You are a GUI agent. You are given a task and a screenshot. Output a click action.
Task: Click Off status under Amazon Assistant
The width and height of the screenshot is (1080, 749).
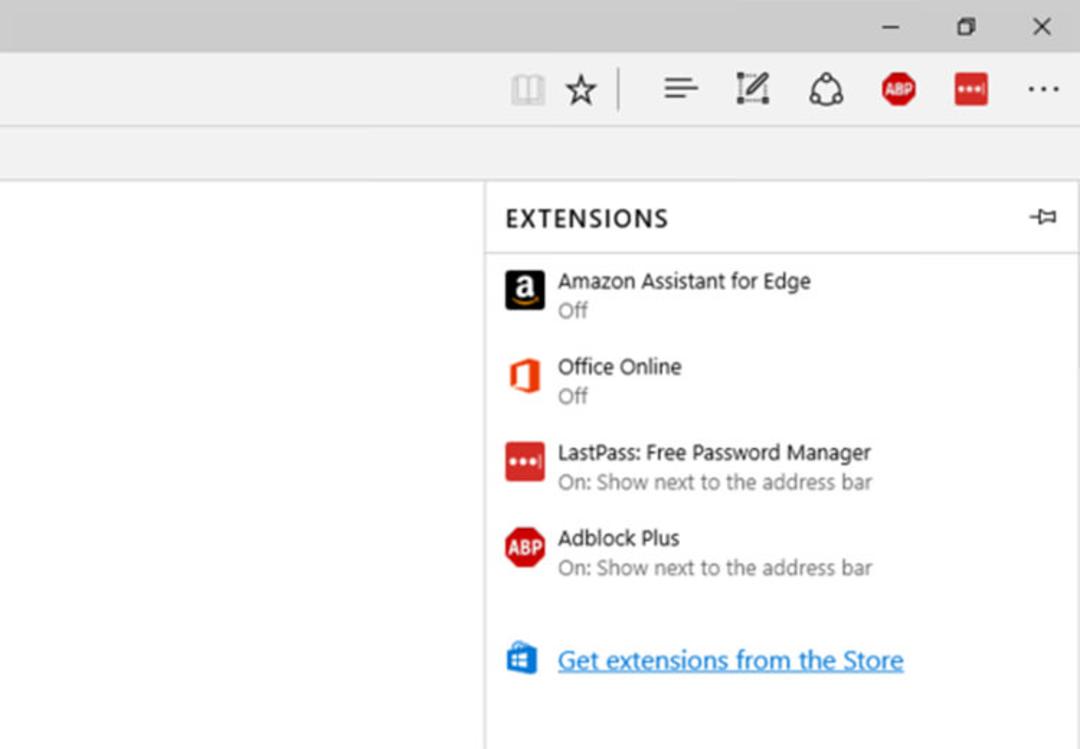pos(573,311)
